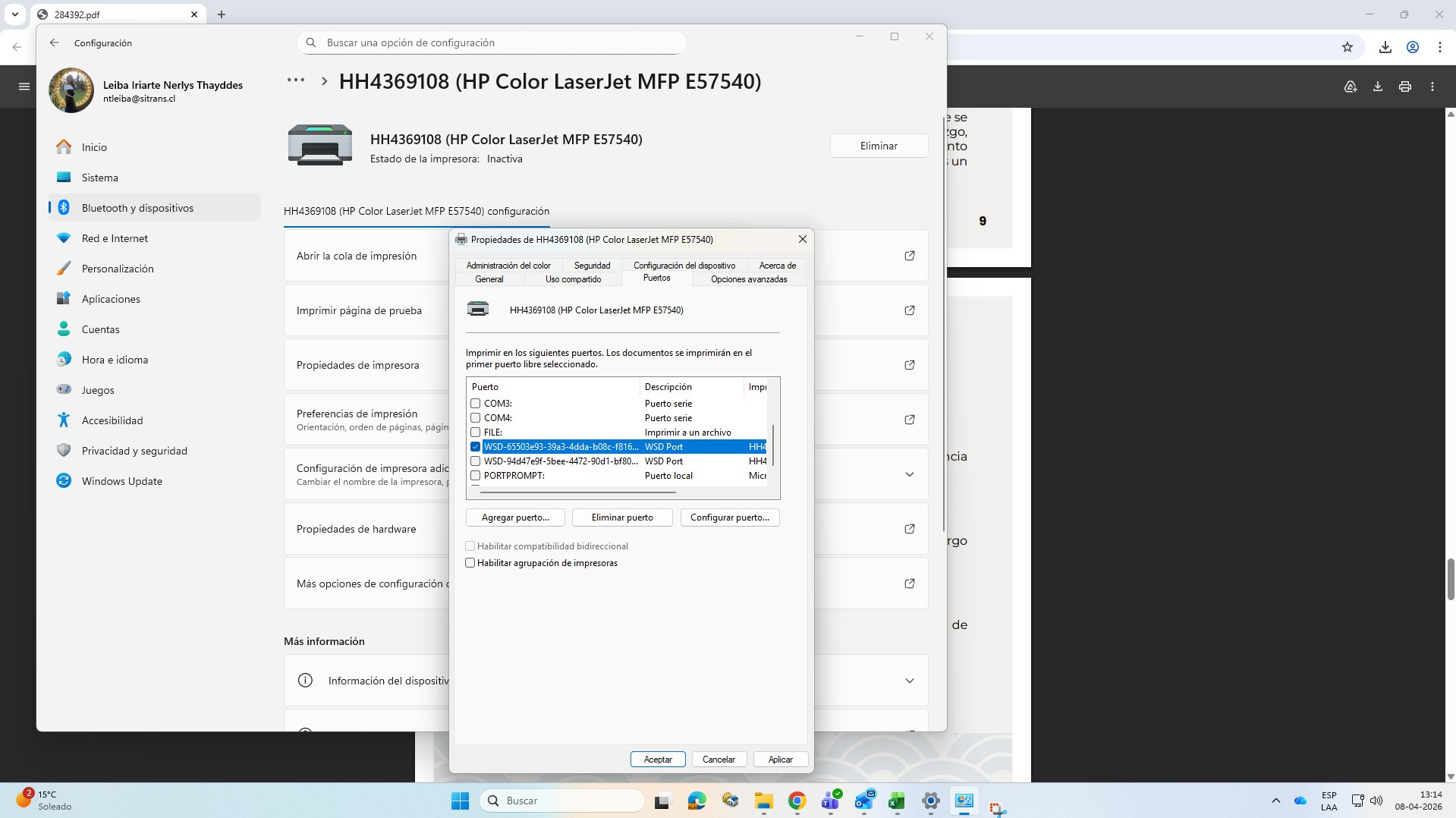Open the Personalización brush icon
The height and width of the screenshot is (818, 1456).
point(64,269)
